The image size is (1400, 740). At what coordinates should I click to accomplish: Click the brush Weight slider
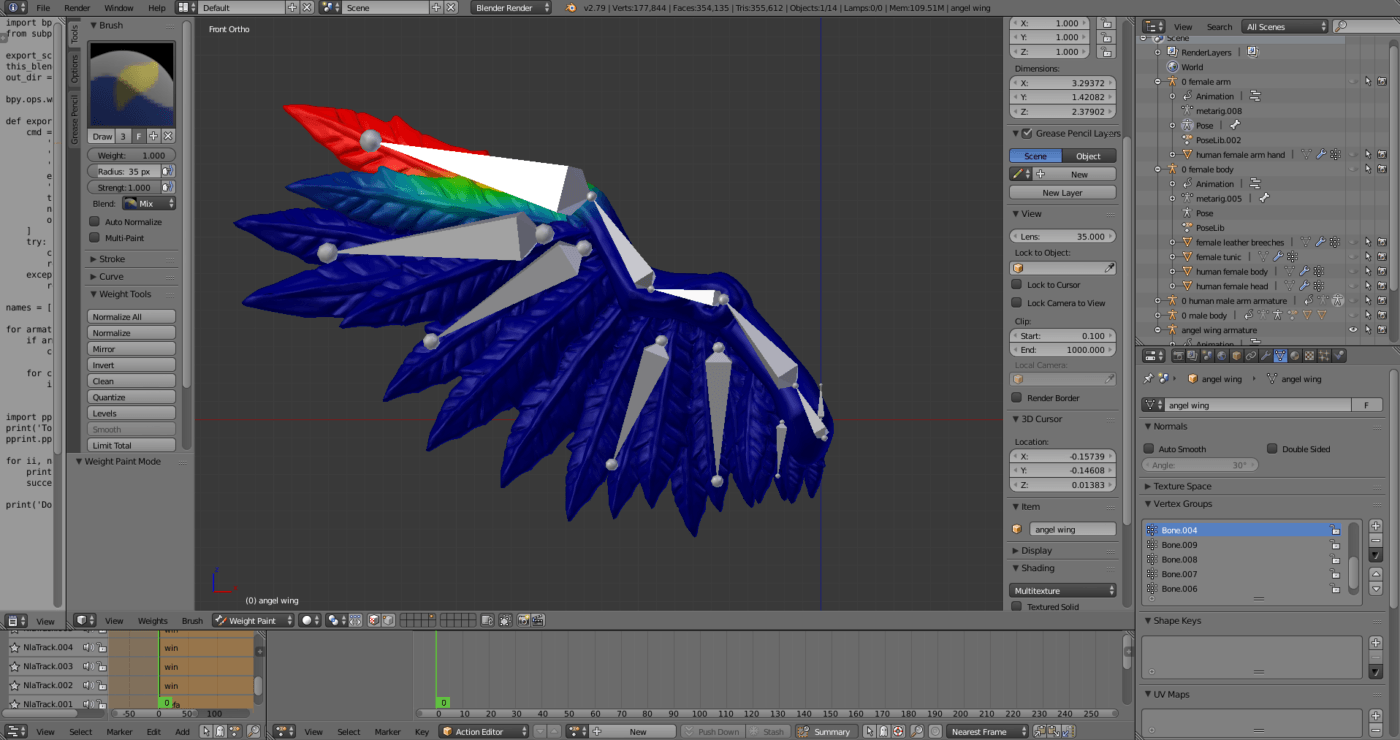tap(132, 155)
